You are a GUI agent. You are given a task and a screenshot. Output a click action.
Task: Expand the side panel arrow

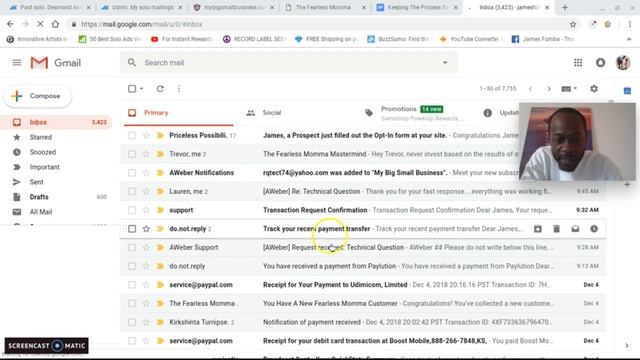tap(627, 346)
